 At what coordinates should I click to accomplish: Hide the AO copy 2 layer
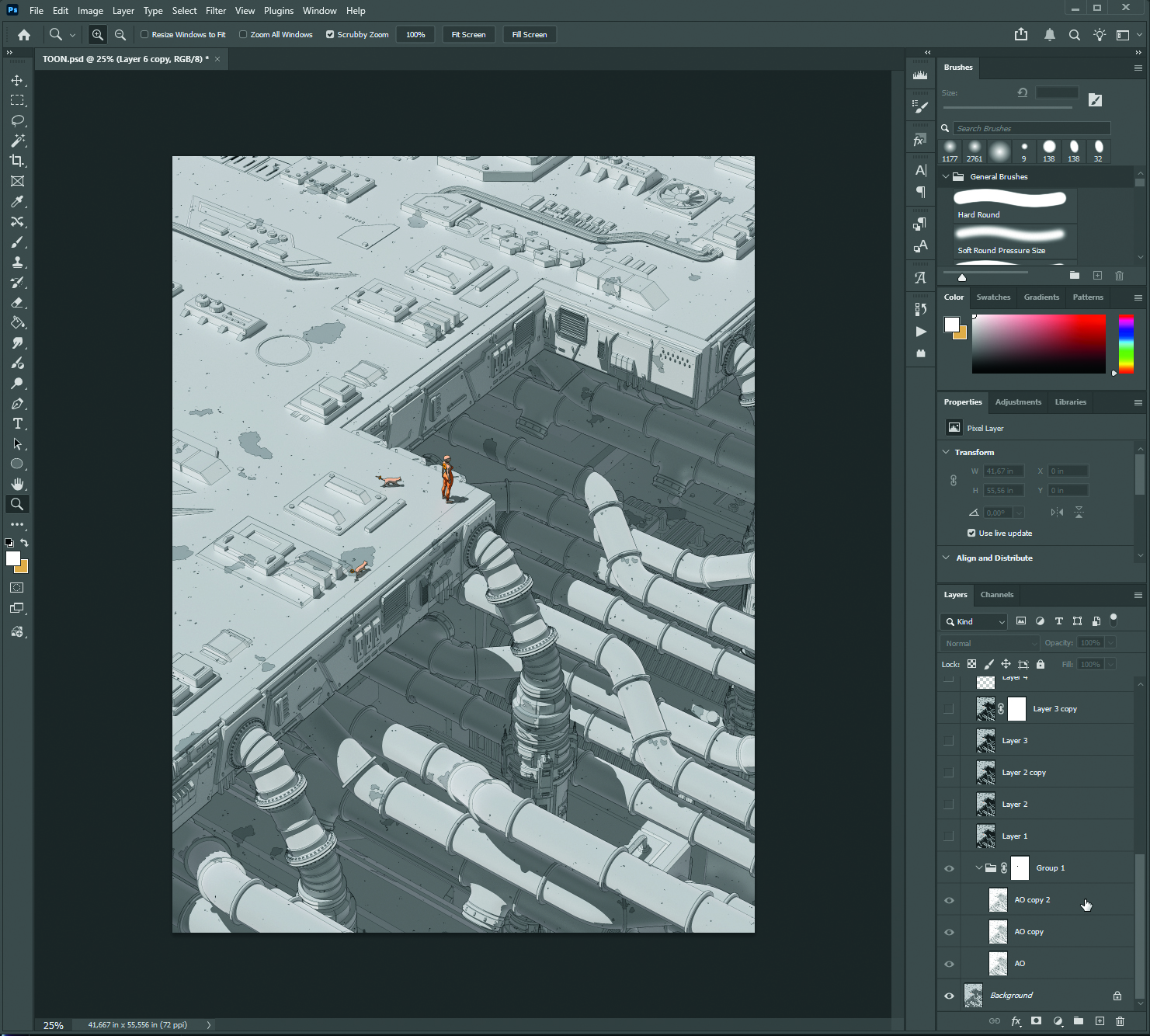(949, 901)
